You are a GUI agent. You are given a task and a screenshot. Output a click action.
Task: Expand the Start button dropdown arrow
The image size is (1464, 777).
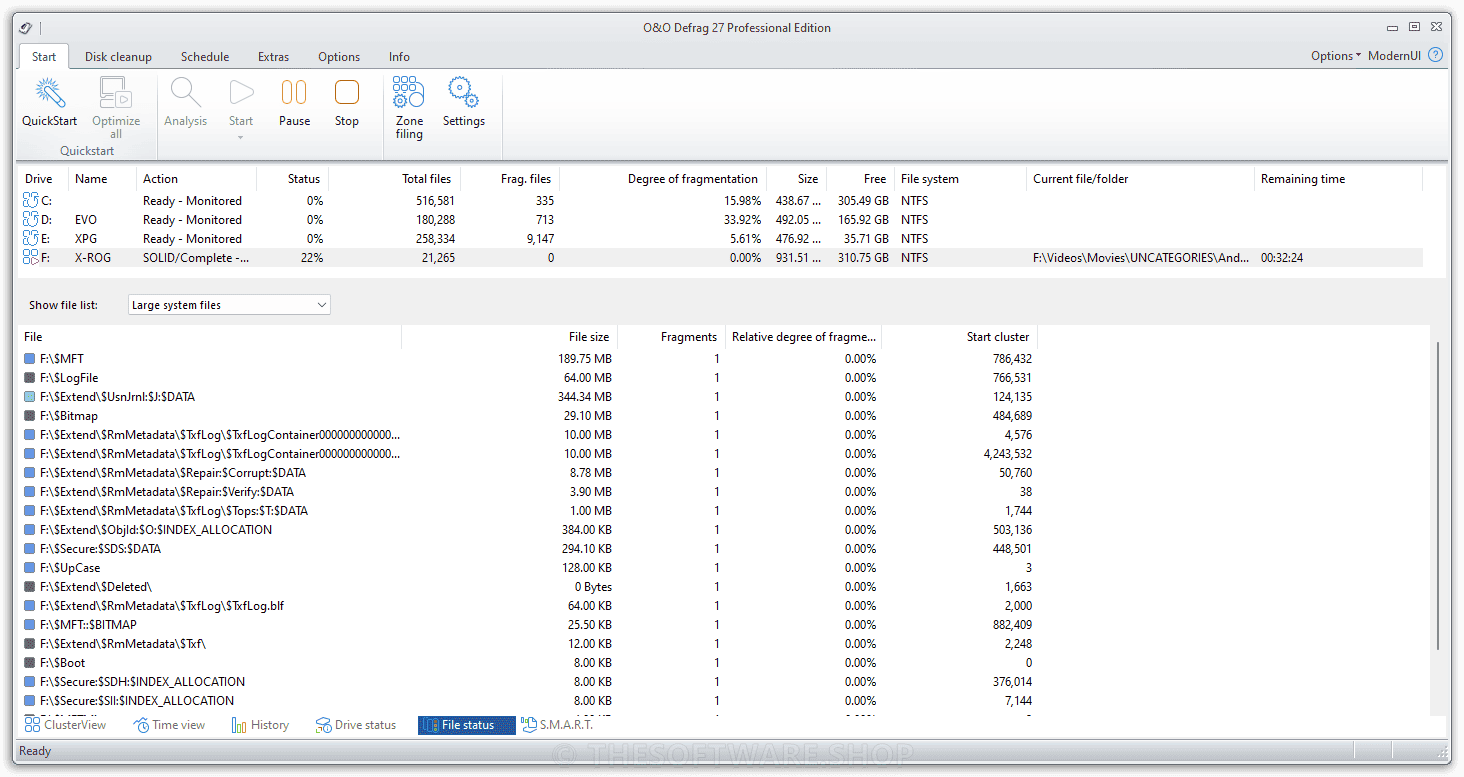tap(241, 137)
